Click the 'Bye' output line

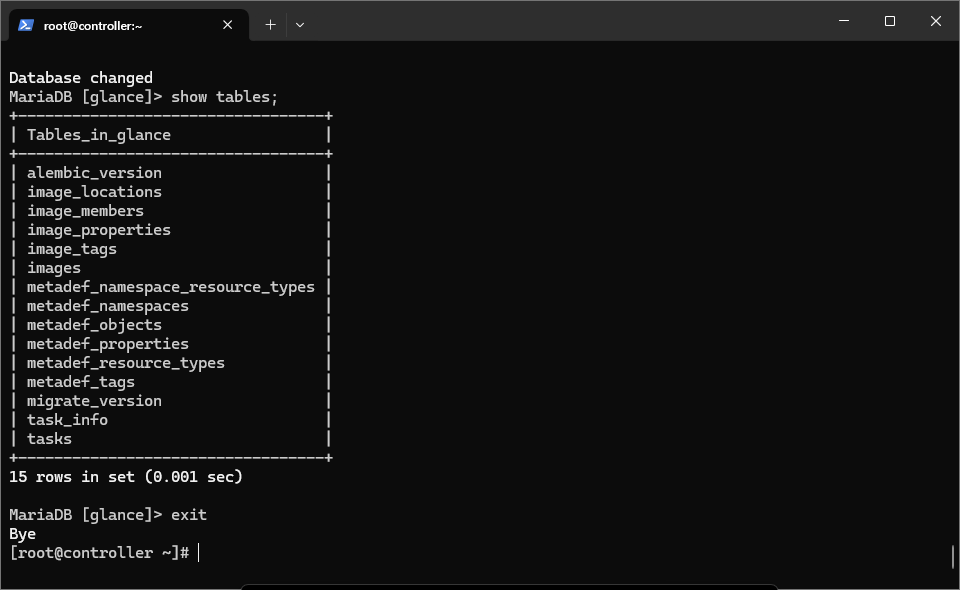pos(23,534)
